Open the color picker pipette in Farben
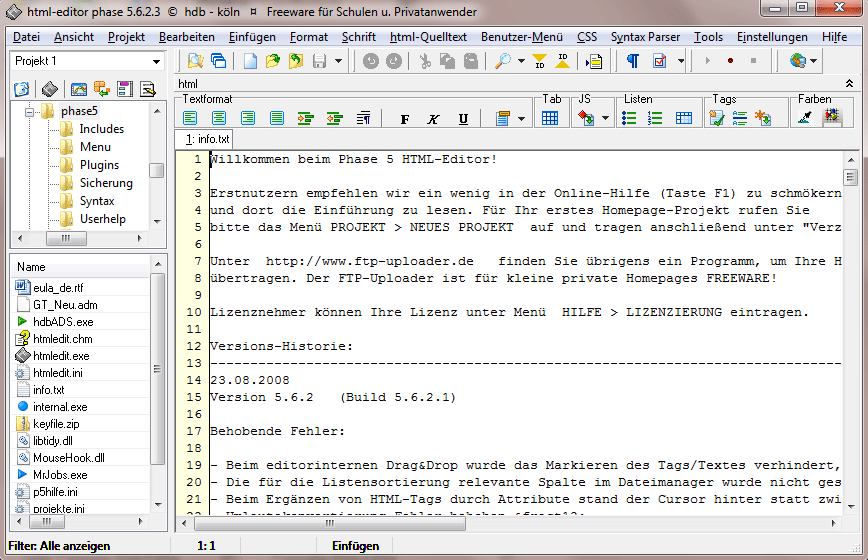 [x=805, y=117]
